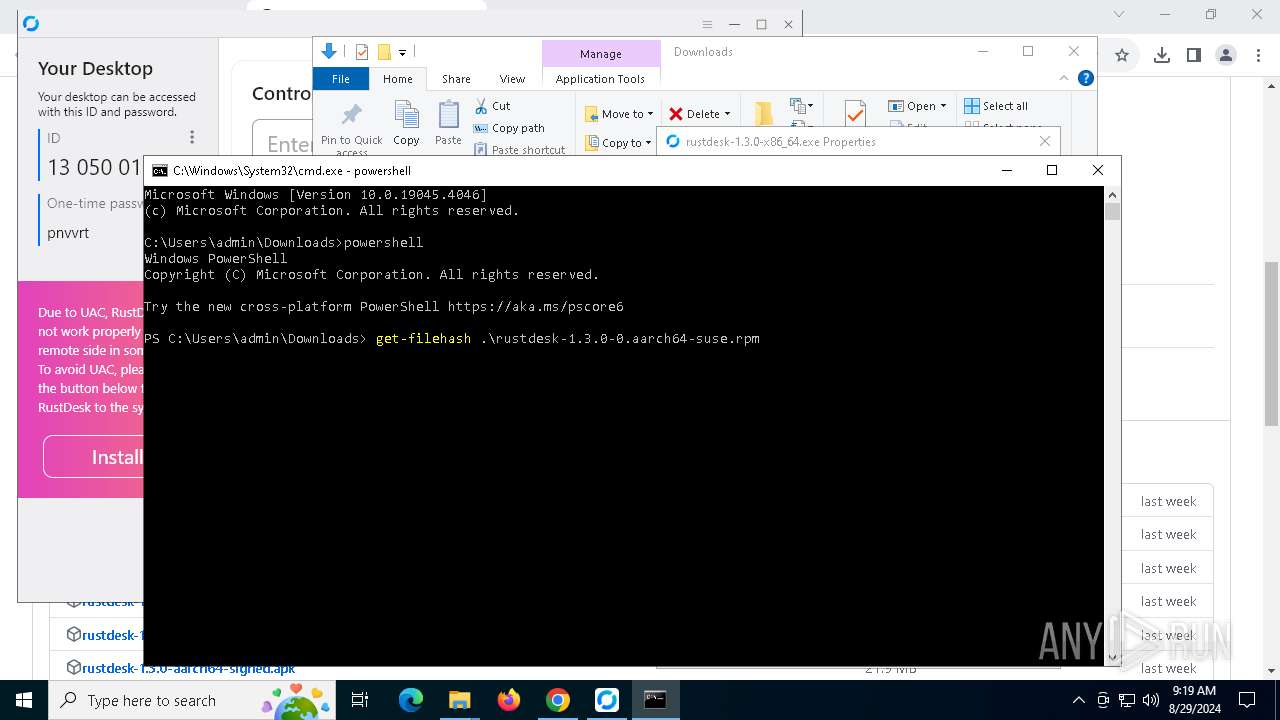Open Chrome downloads icon
Image resolution: width=1280 pixels, height=720 pixels.
[1161, 55]
